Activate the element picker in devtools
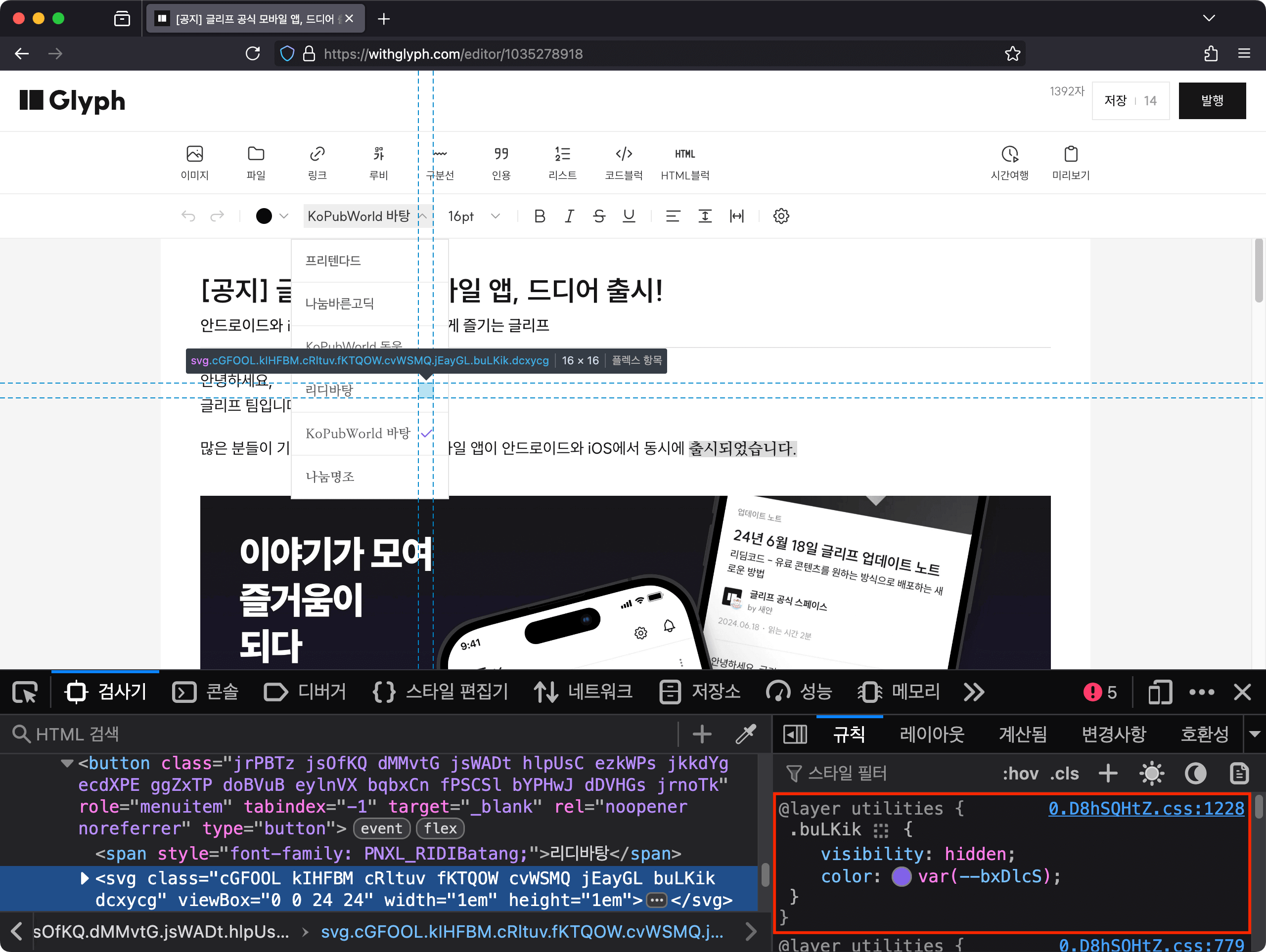The height and width of the screenshot is (952, 1266). (25, 692)
